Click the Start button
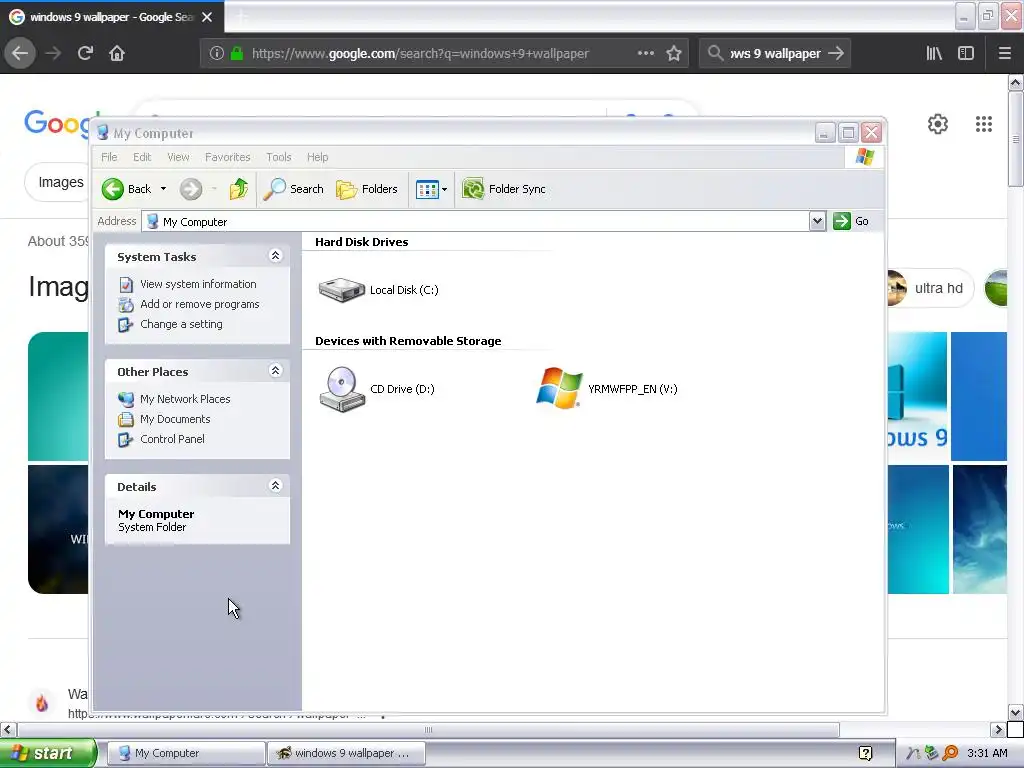Image resolution: width=1024 pixels, height=768 pixels. 48,753
